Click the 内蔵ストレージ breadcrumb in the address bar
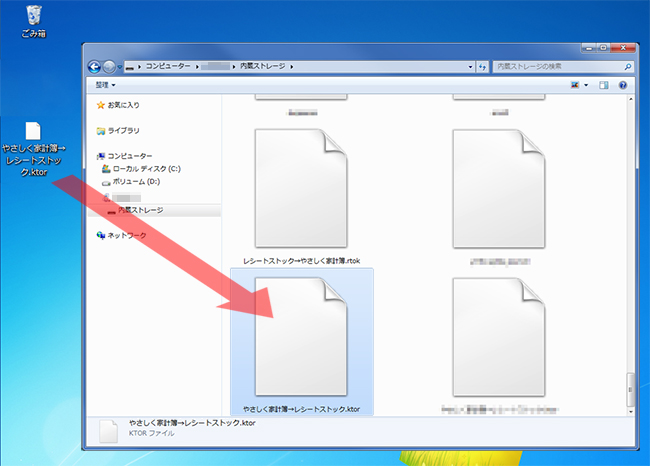The width and height of the screenshot is (650, 466). coord(263,66)
